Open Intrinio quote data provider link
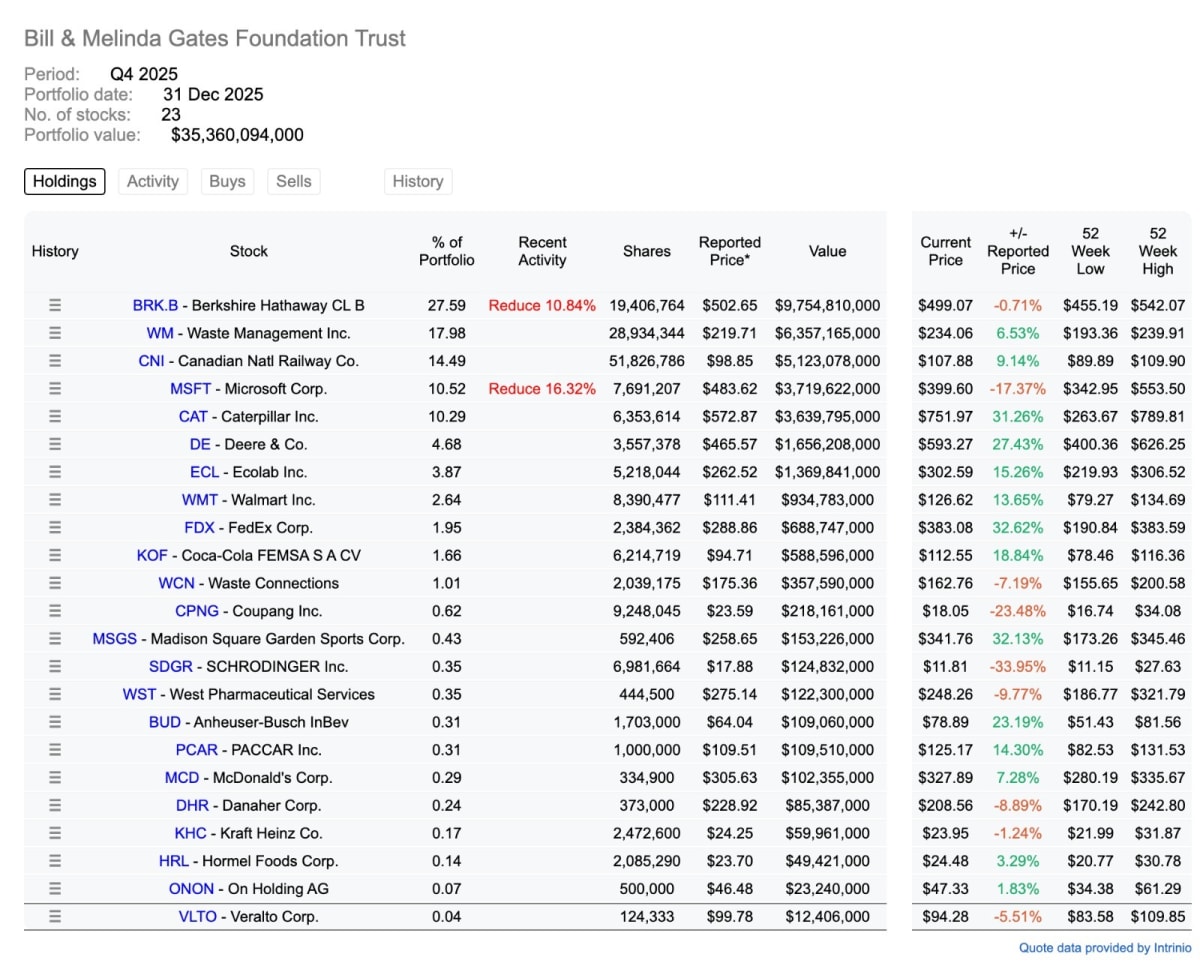The height and width of the screenshot is (966, 1200). 1106,948
